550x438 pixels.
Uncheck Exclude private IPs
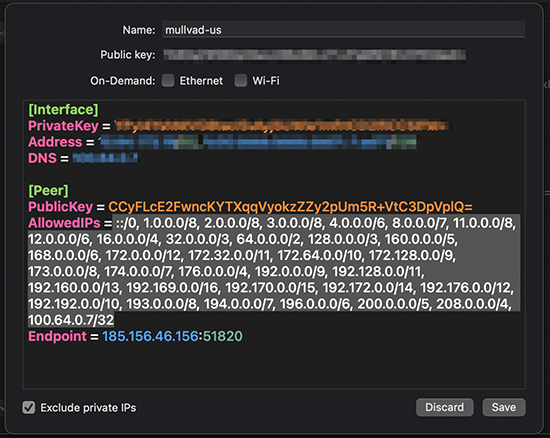click(x=29, y=407)
